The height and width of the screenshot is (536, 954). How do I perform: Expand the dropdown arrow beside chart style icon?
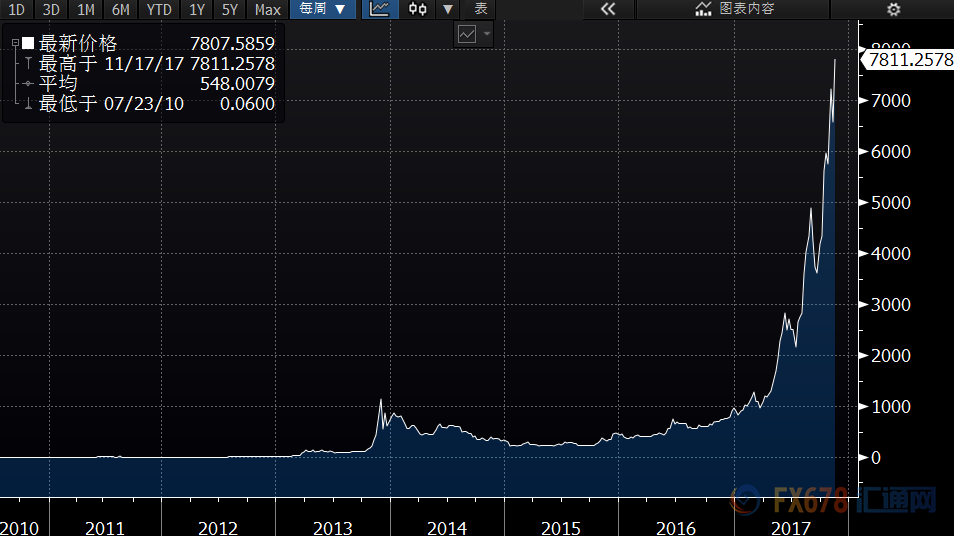(x=487, y=34)
